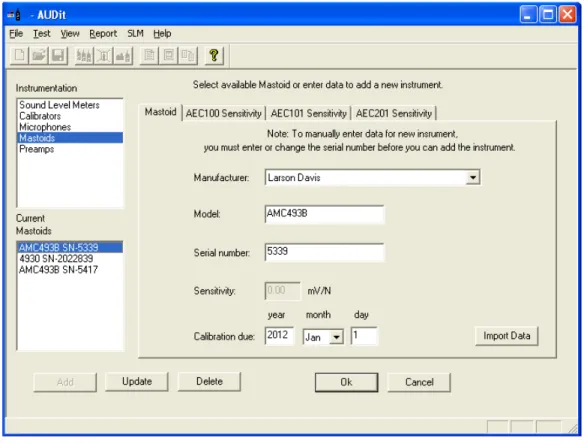
Task: Select Mastoids in Instrumentation list
Action: (70, 138)
